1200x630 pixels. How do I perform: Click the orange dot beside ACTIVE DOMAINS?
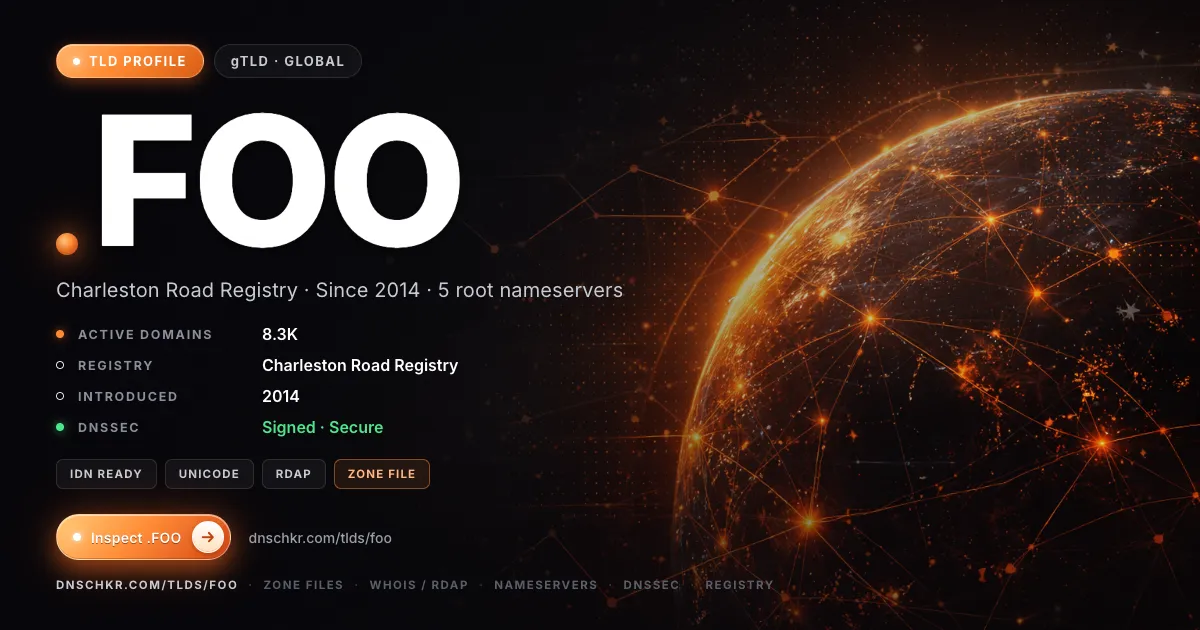60,335
